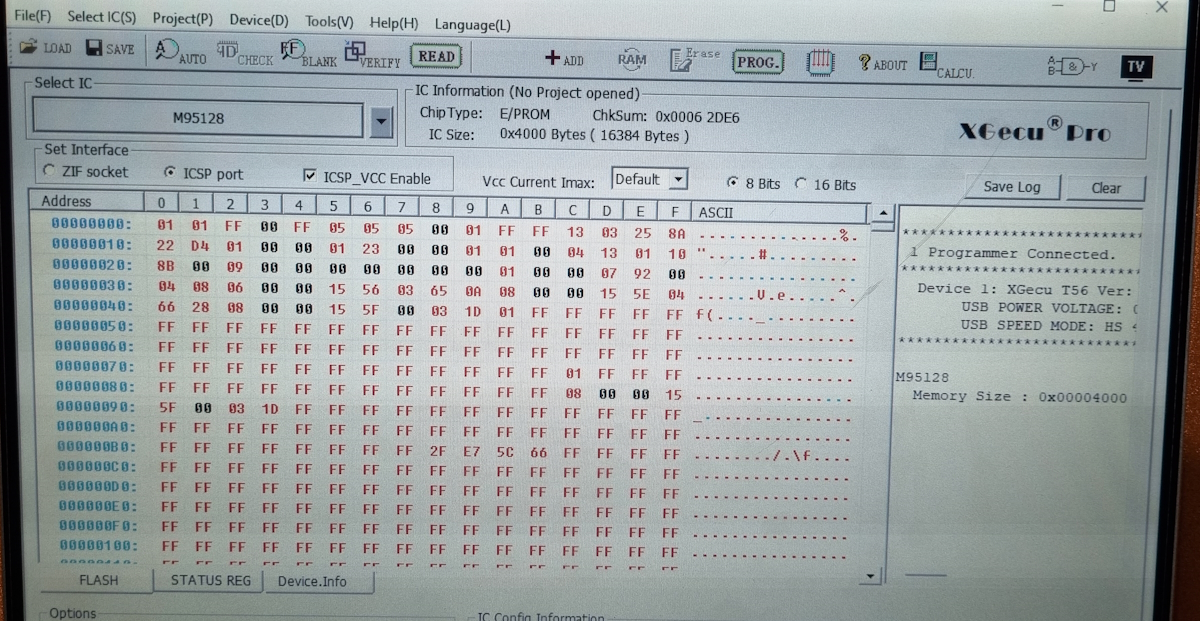1200x621 pixels.
Task: Toggle the ICSP_VCC Enable checkbox
Action: [x=309, y=177]
